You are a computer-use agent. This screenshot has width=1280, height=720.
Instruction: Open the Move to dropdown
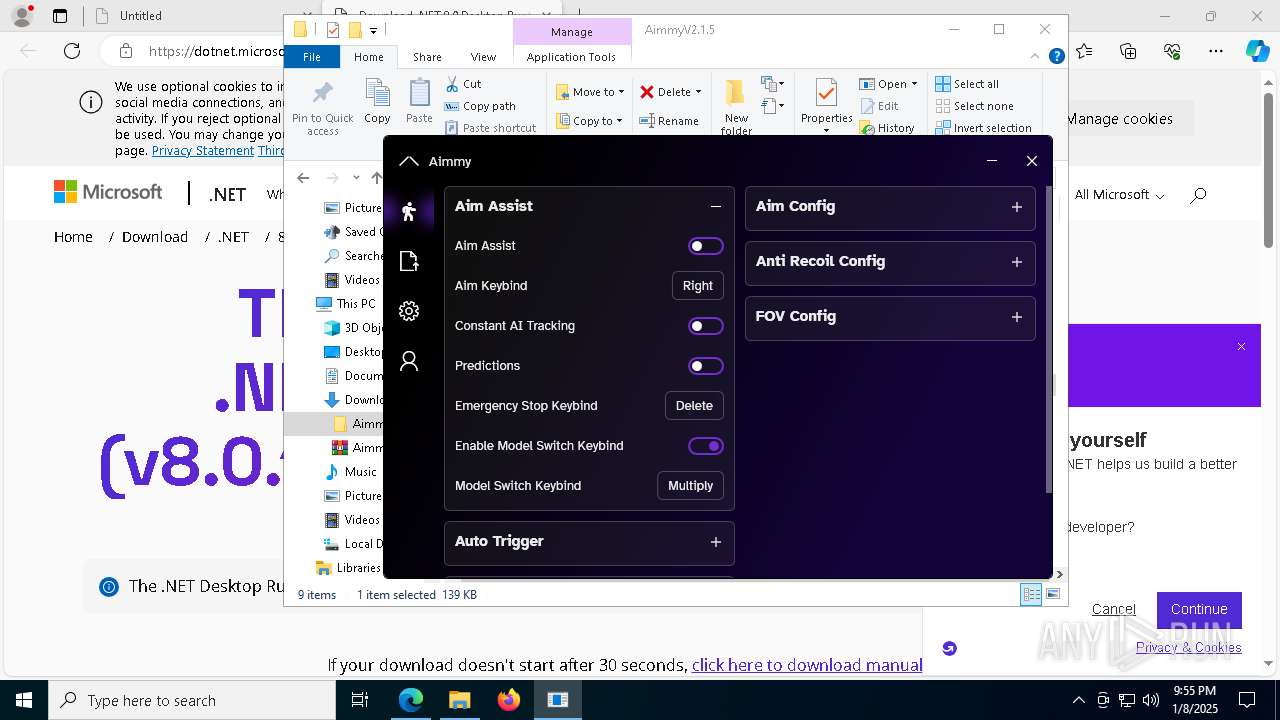click(x=590, y=92)
